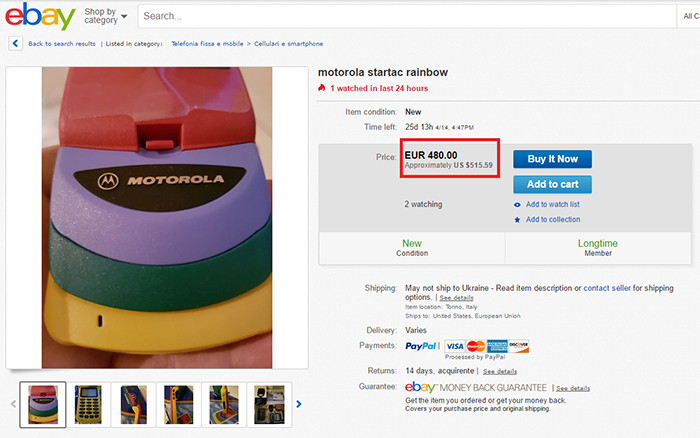Click the back arrow icon beside search results
The width and height of the screenshot is (700, 438).
[x=15, y=43]
